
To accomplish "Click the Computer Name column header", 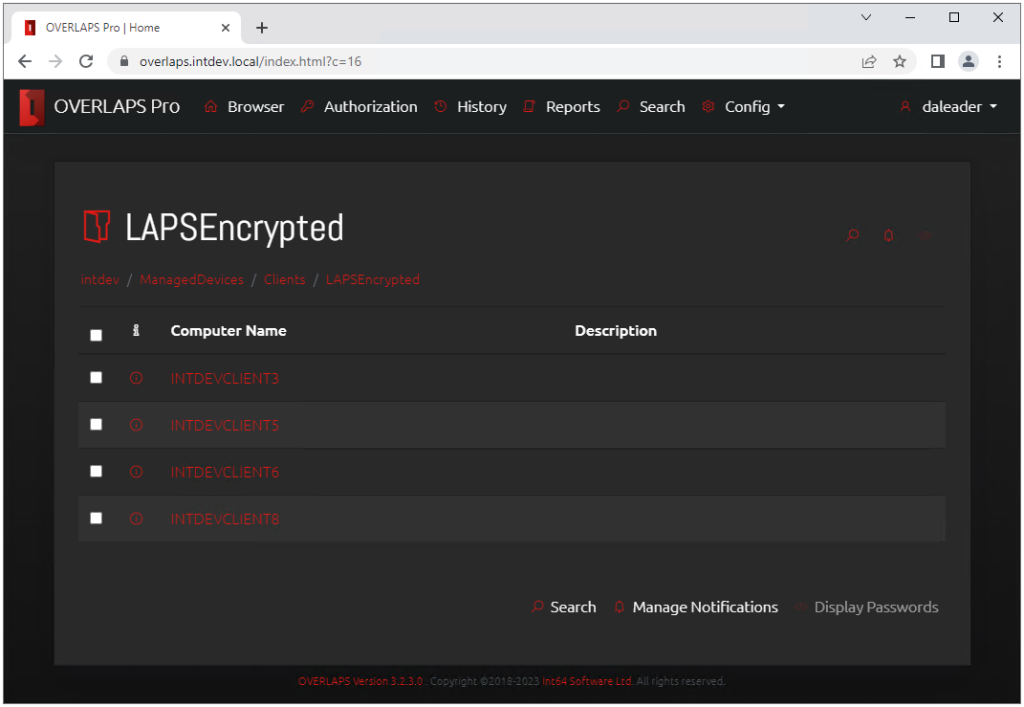I will tap(229, 331).
